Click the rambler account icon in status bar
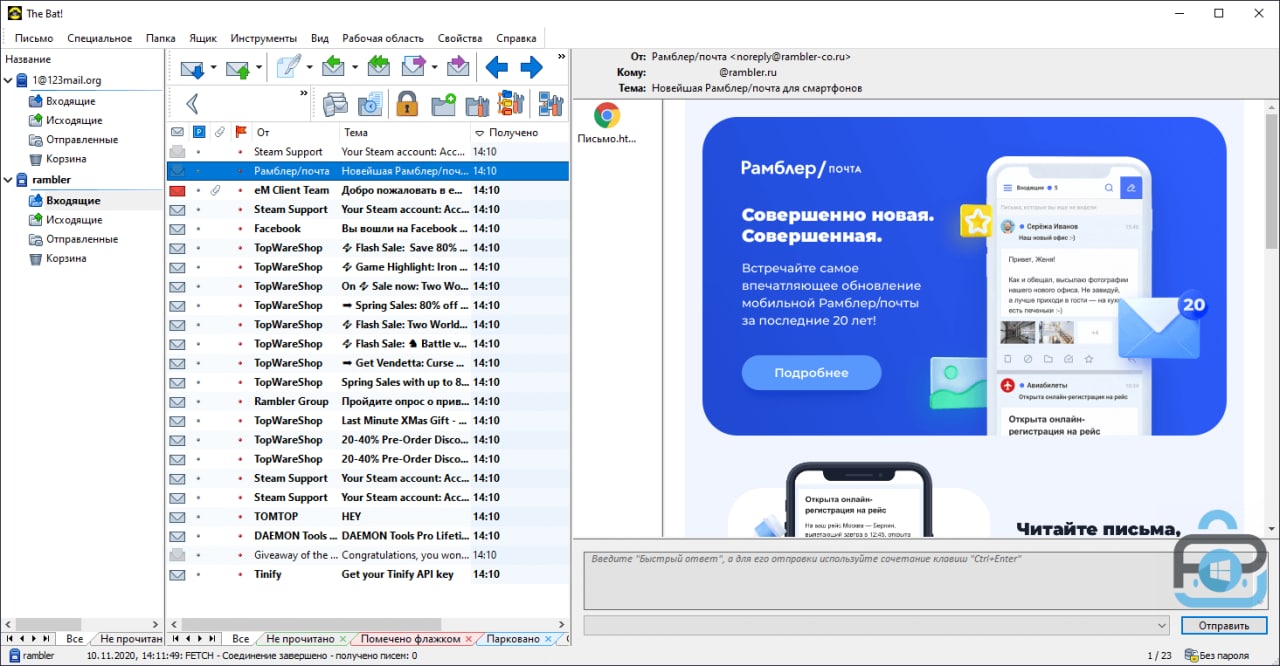The height and width of the screenshot is (666, 1280). pos(14,655)
